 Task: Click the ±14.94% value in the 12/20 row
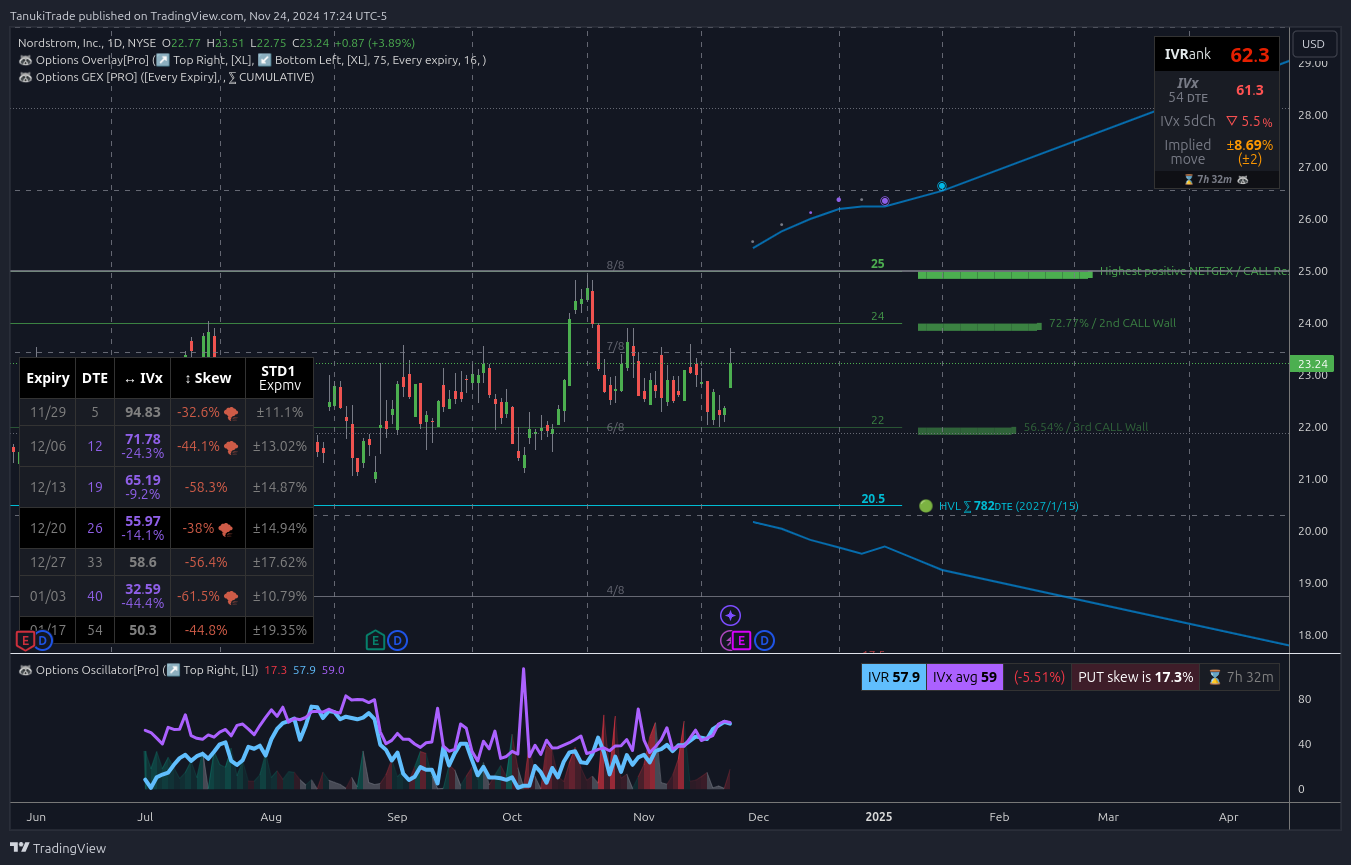[279, 528]
